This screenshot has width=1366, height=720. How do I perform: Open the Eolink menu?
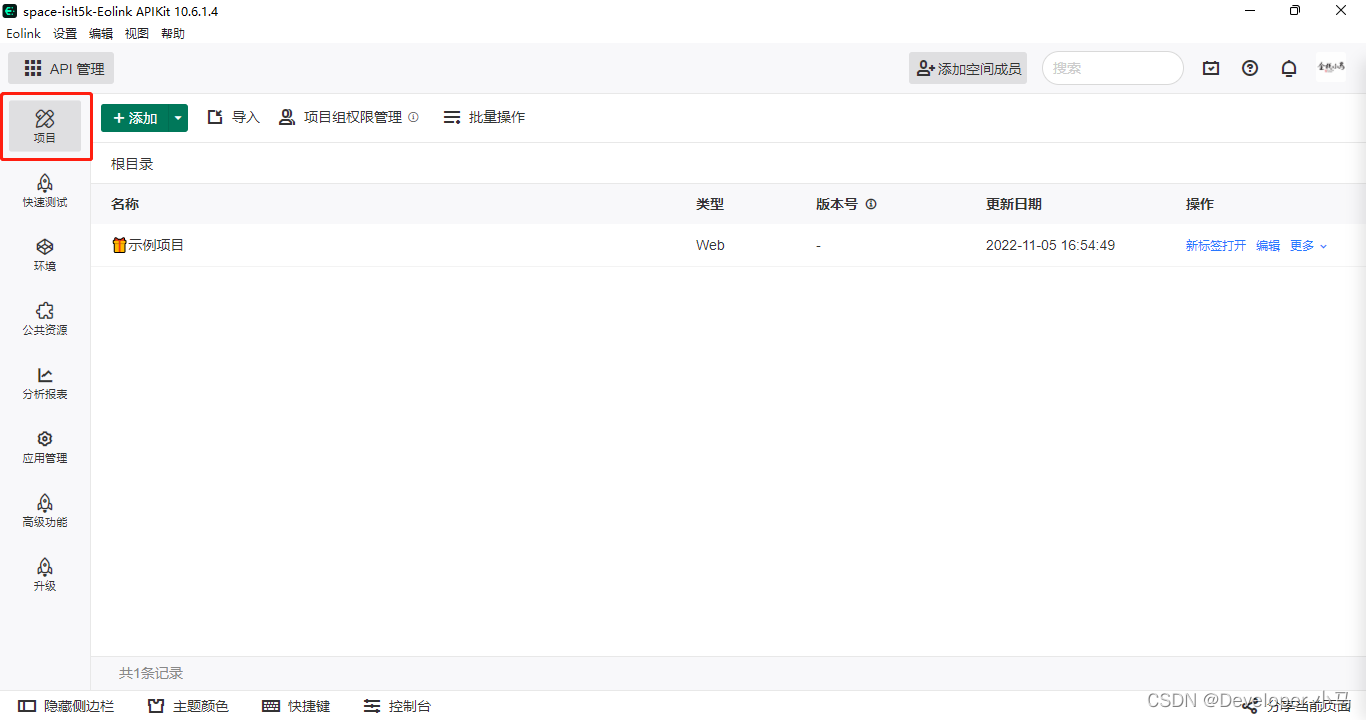coord(24,33)
